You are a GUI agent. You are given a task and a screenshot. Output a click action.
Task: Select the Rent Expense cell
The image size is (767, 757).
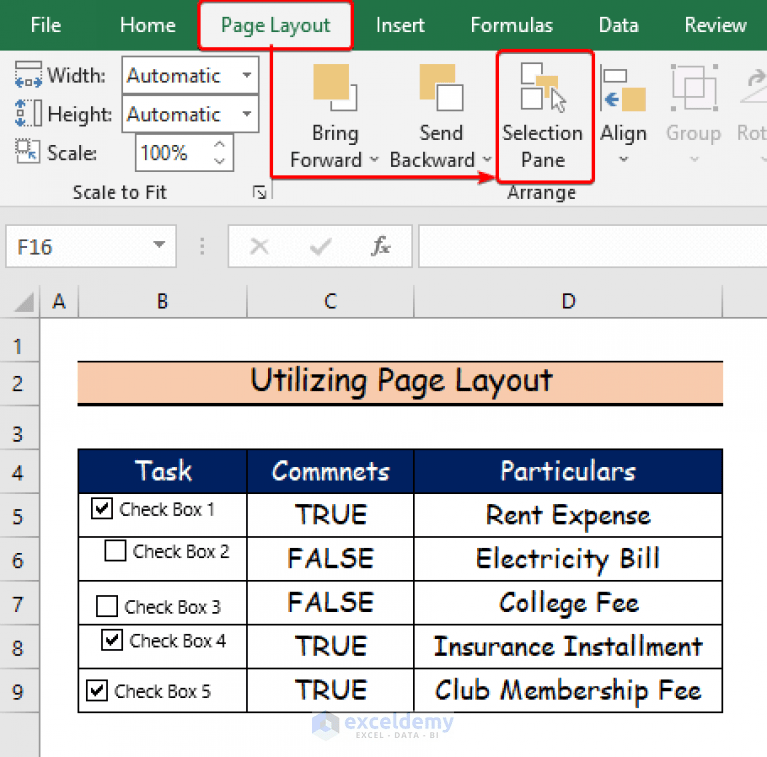[568, 515]
